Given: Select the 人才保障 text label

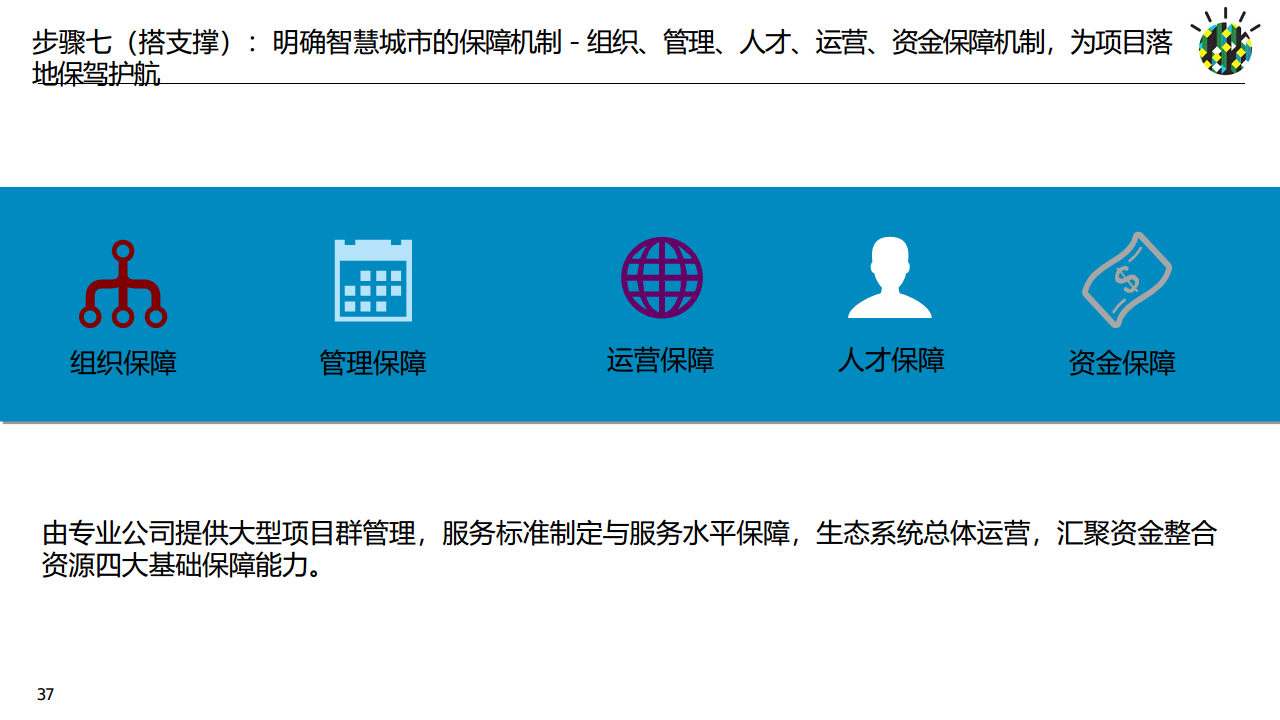Looking at the screenshot, I should (x=890, y=362).
